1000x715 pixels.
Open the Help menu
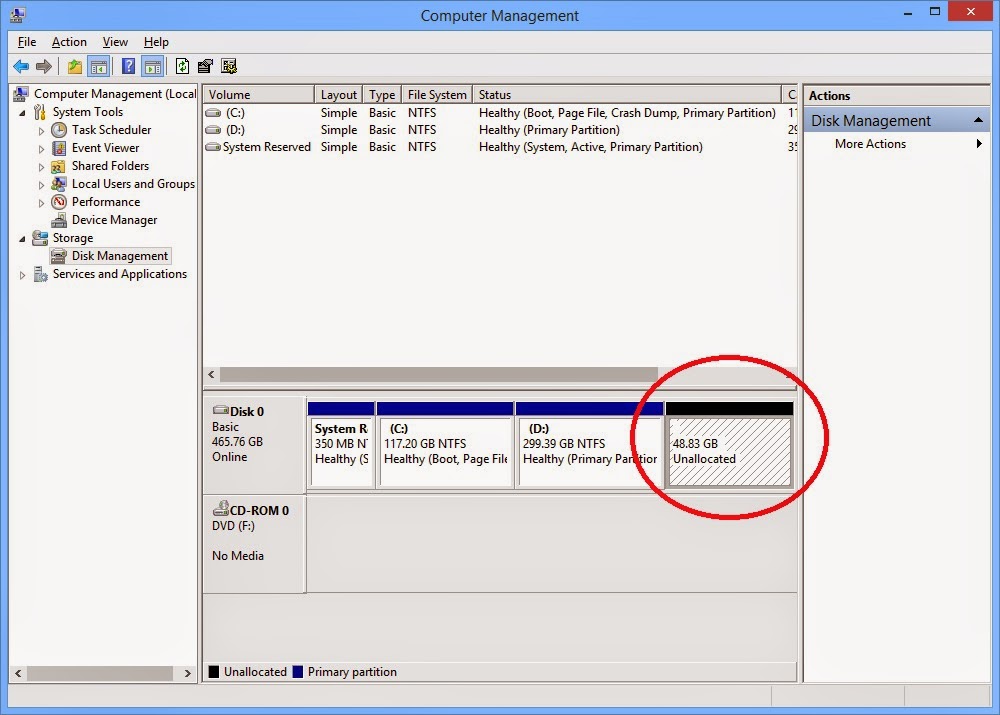tap(156, 42)
